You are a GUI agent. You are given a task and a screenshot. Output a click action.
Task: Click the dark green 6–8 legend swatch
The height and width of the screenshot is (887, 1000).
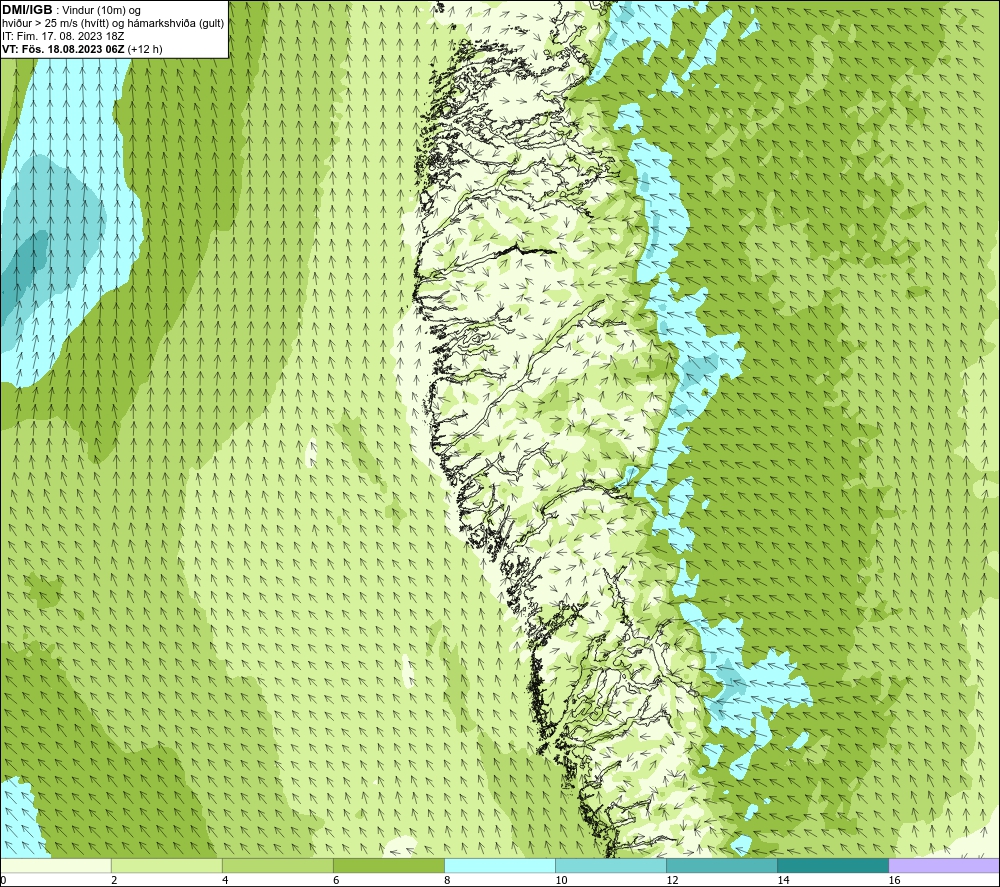tap(389, 865)
